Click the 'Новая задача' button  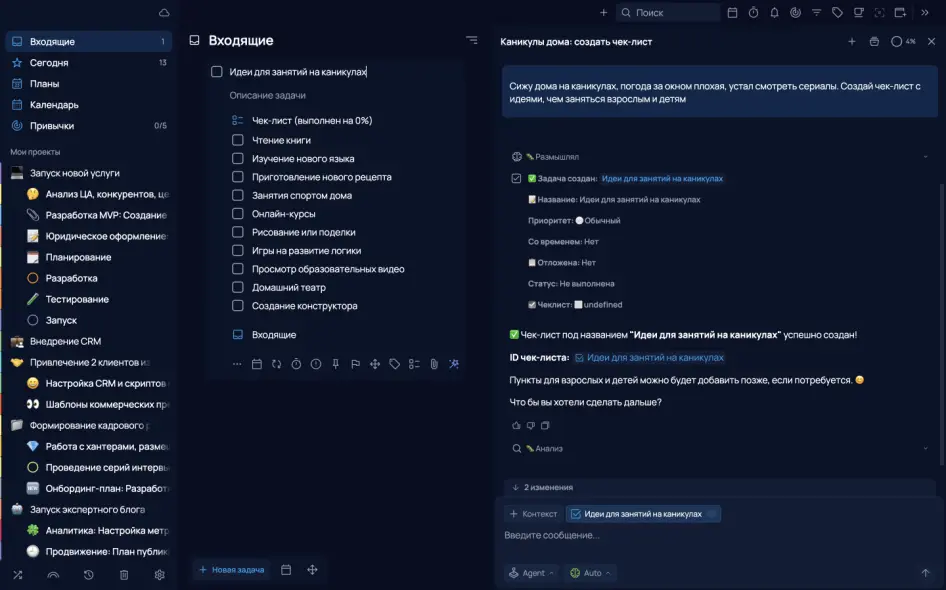point(231,569)
